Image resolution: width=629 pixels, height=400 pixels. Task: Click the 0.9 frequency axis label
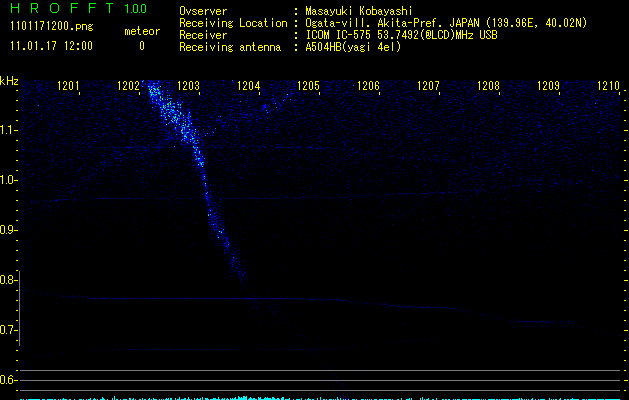tap(8, 230)
